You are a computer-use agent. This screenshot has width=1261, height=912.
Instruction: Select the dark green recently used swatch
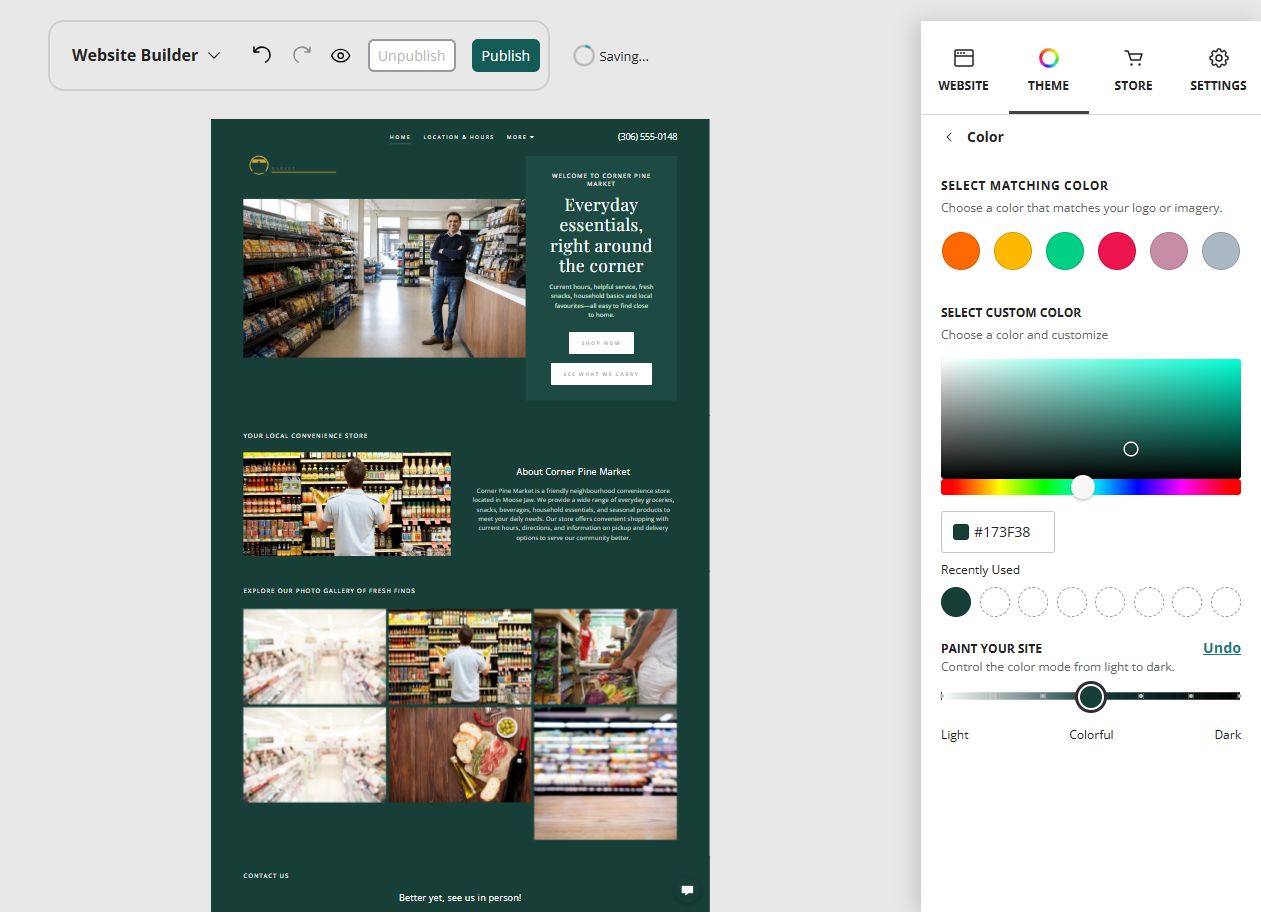pyautogui.click(x=956, y=602)
